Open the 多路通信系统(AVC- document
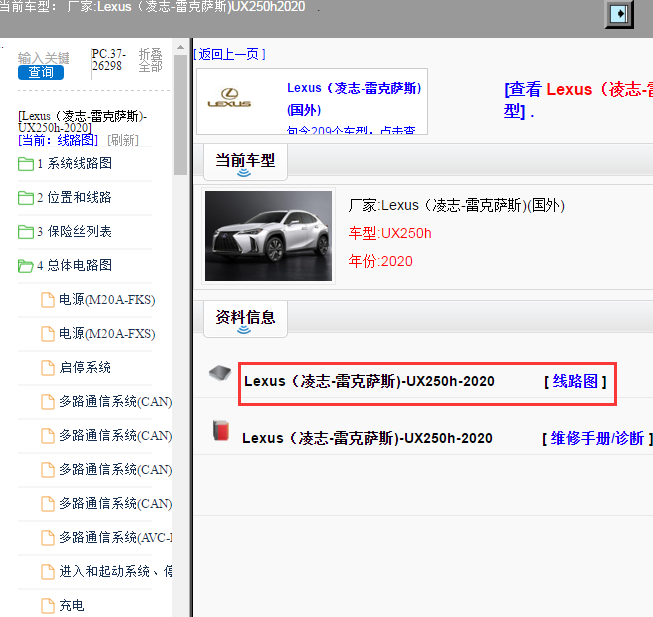The width and height of the screenshot is (653, 617). point(115,537)
